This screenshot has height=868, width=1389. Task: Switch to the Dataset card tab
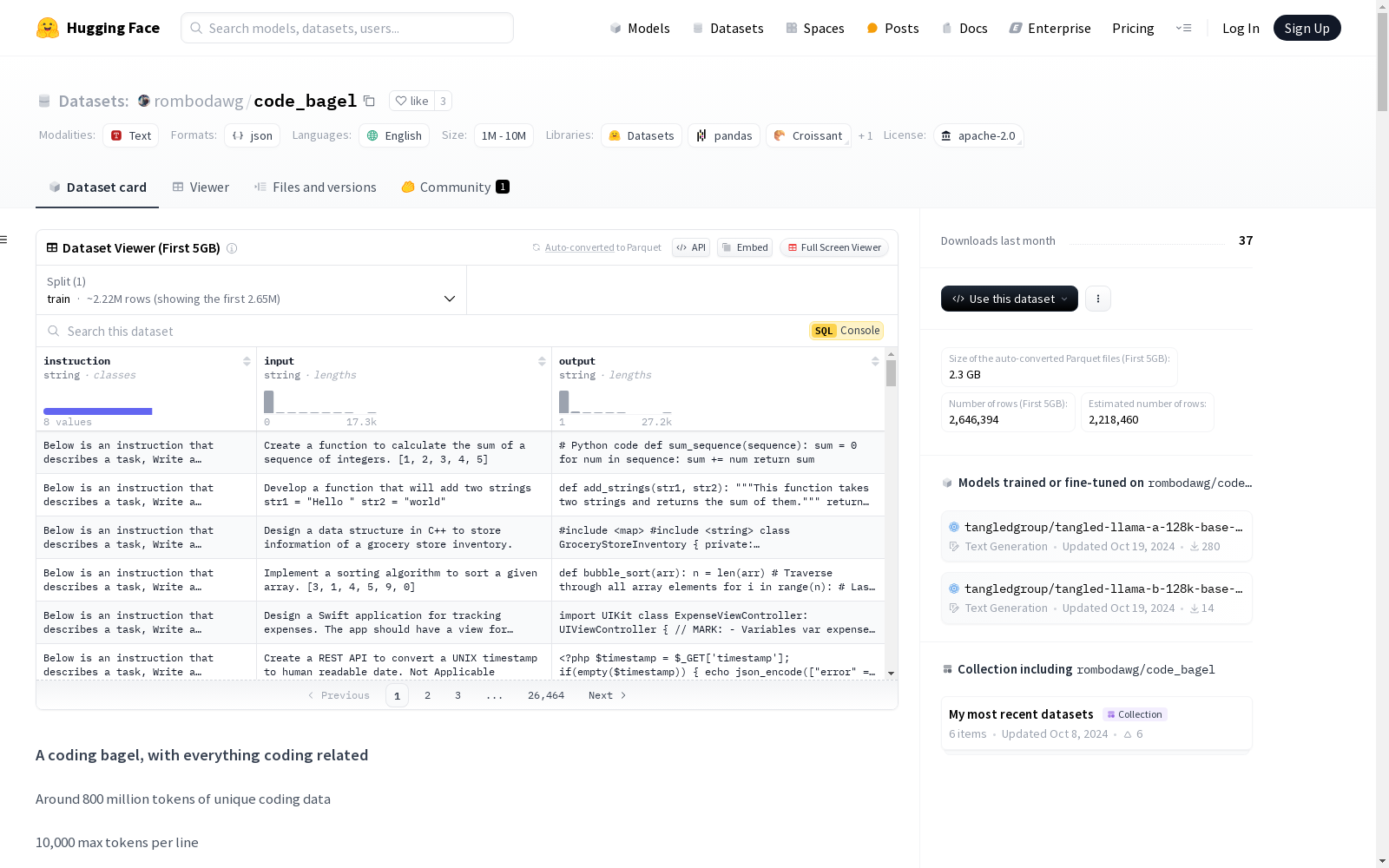point(97,187)
